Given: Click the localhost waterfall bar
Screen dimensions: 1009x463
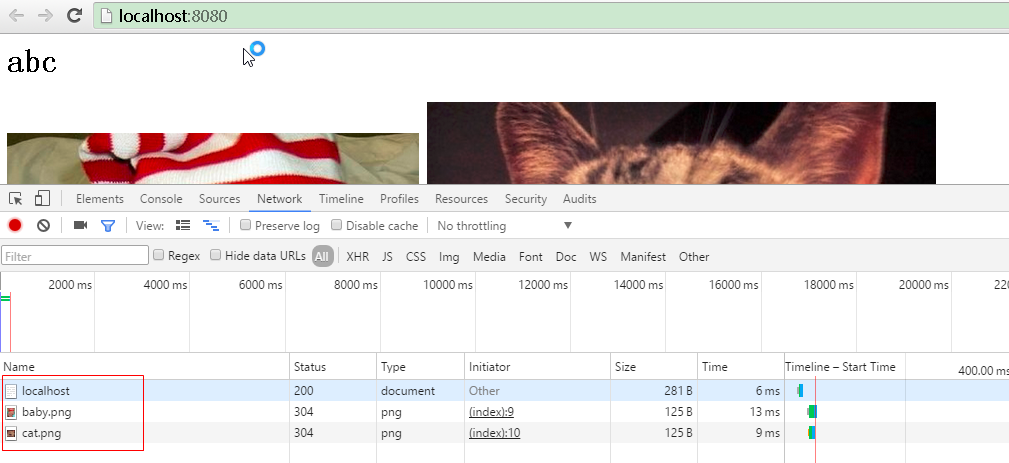Looking at the screenshot, I should click(800, 390).
